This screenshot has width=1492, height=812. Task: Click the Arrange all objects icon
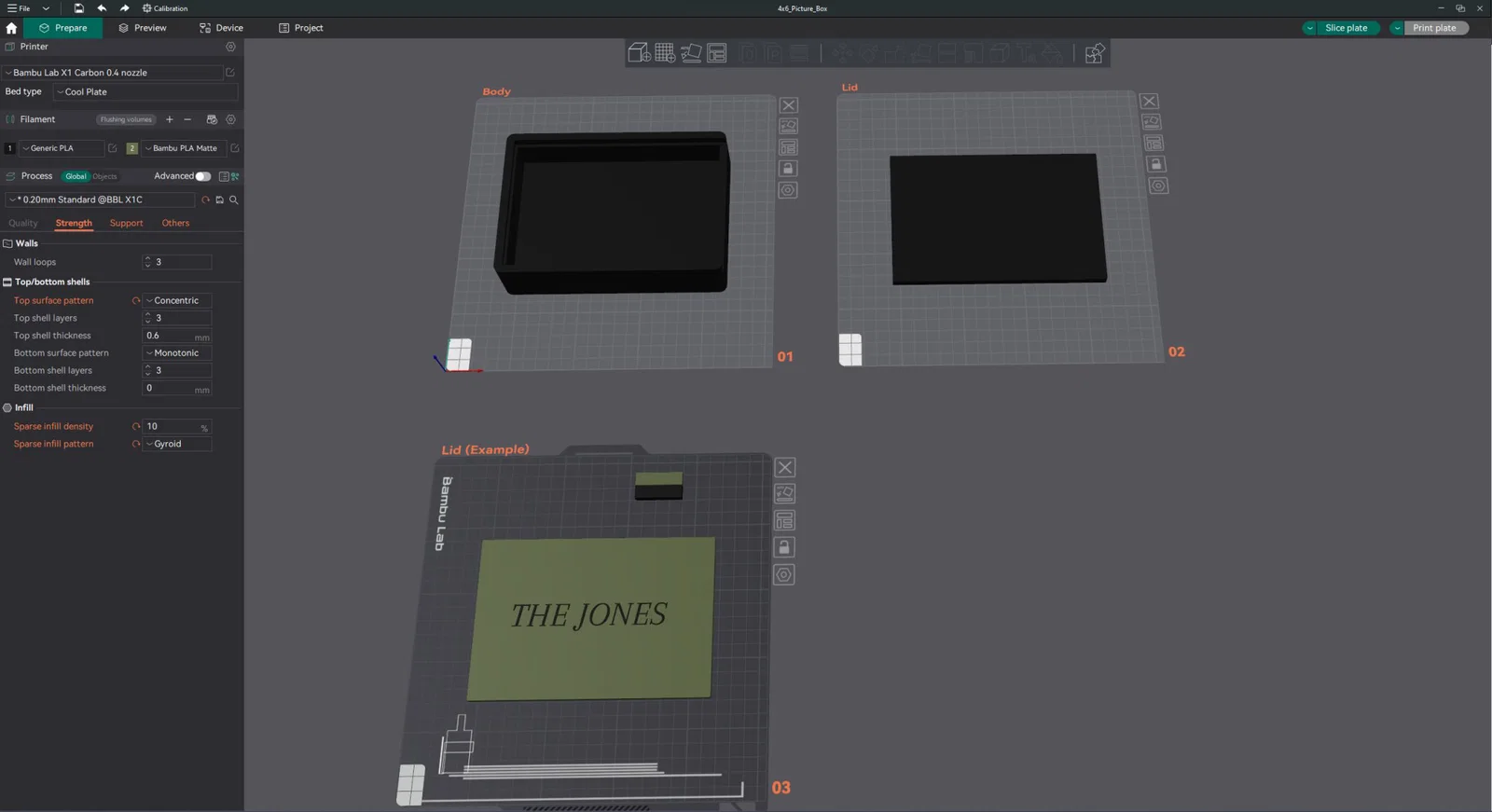[717, 53]
